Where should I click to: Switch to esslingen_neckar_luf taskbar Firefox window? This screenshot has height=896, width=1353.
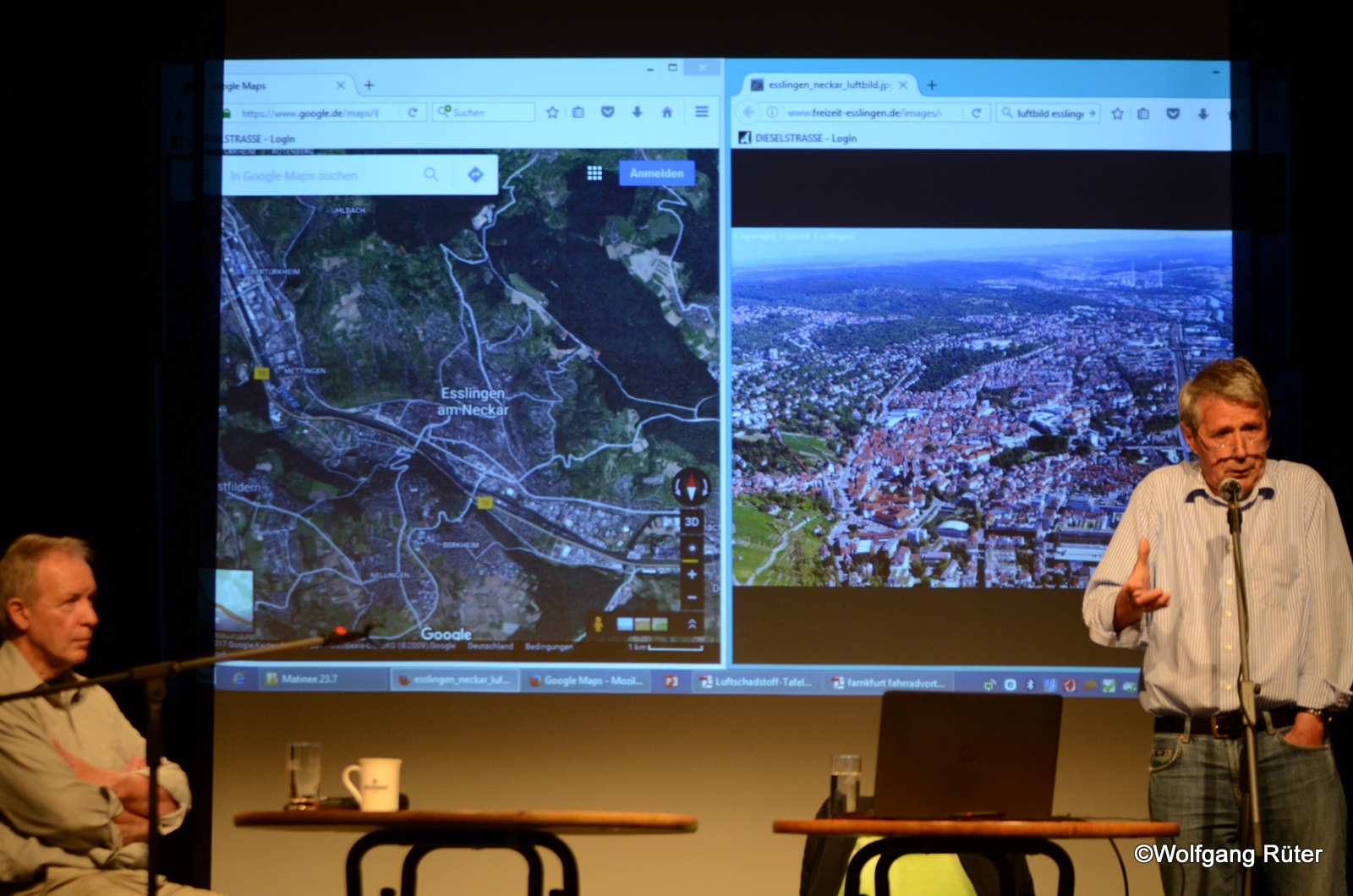pos(453,680)
